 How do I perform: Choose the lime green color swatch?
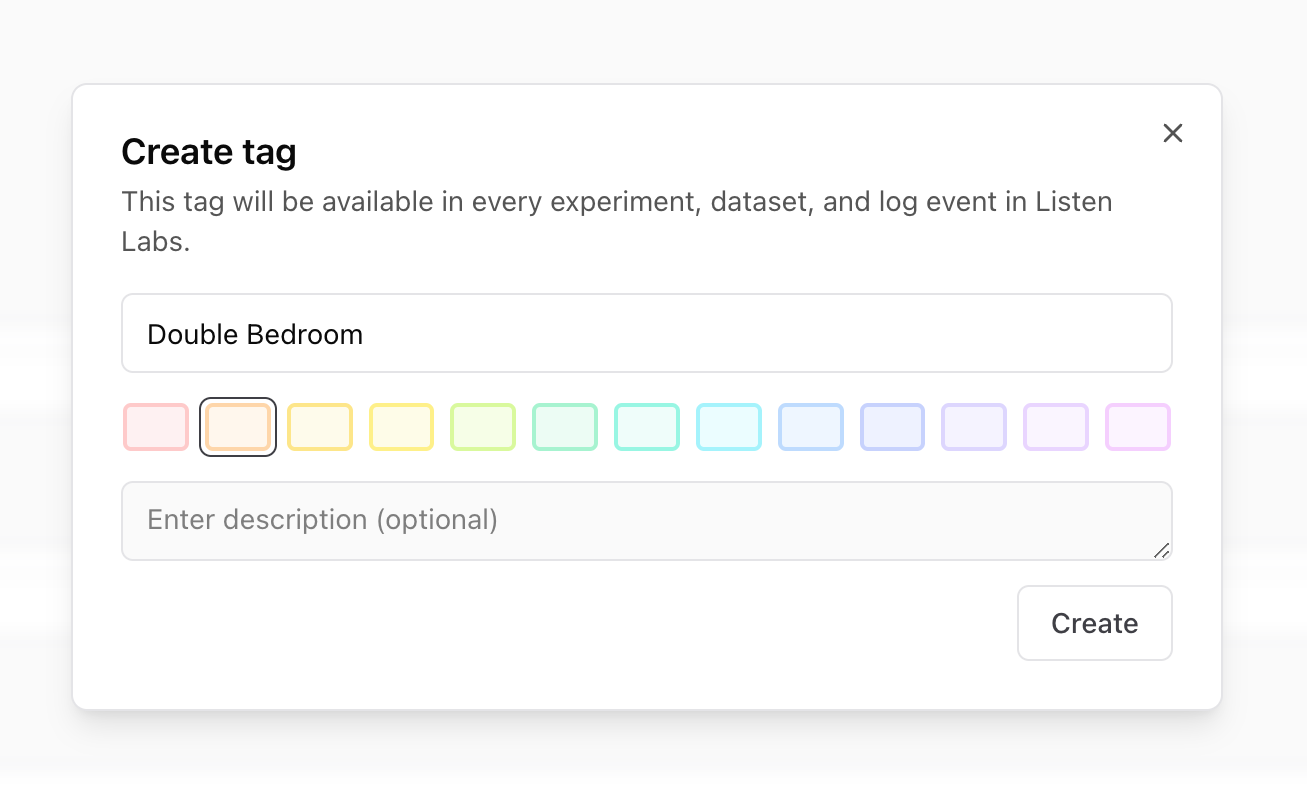point(483,427)
